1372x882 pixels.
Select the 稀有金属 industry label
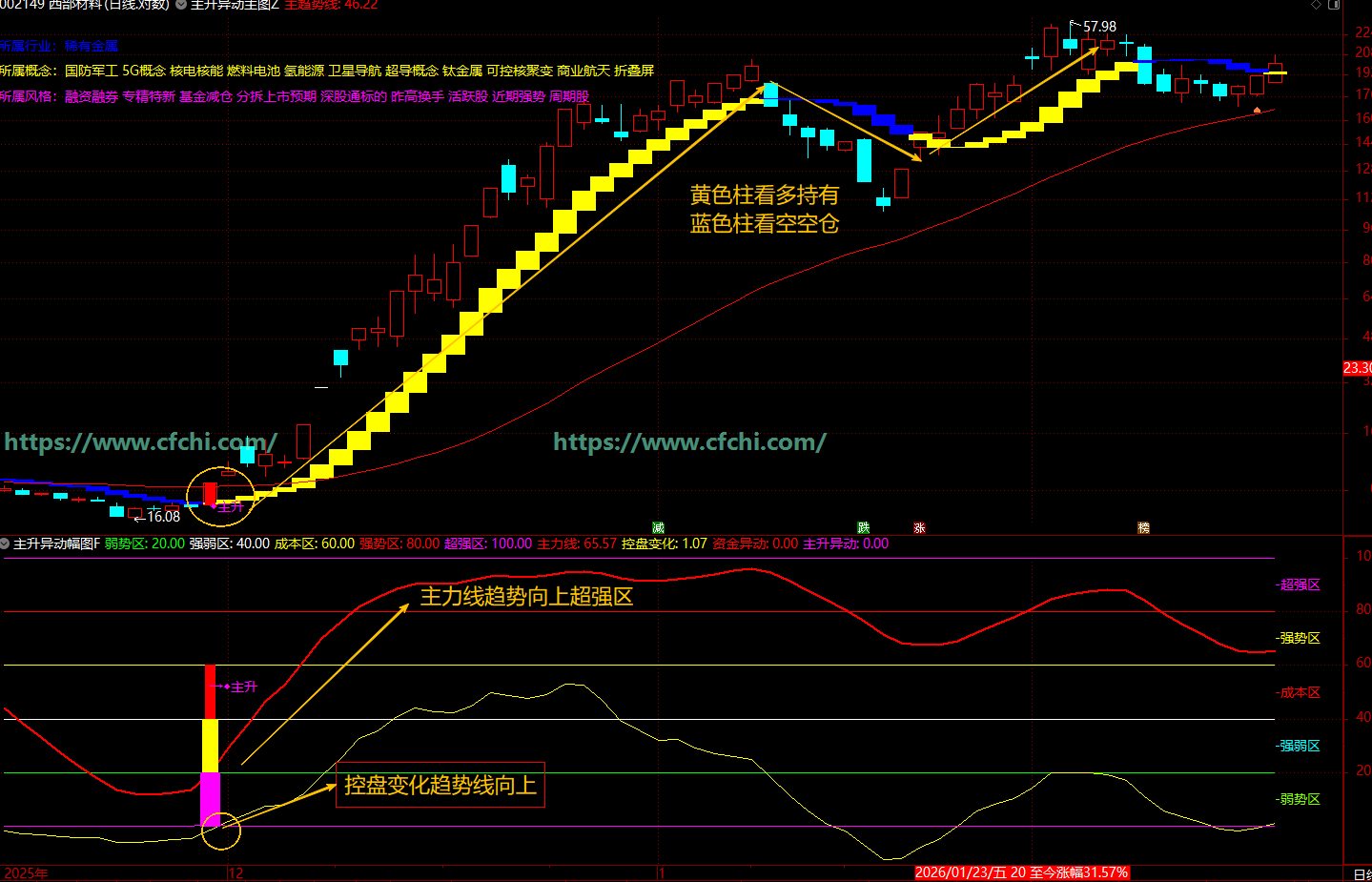[x=92, y=46]
